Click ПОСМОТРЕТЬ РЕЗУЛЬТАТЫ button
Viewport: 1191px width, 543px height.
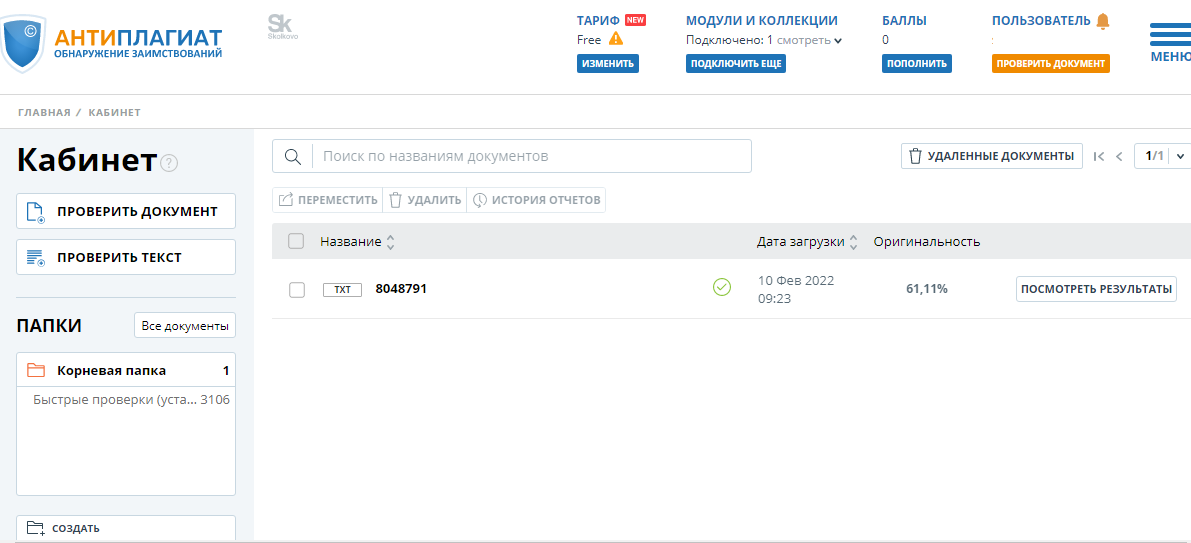click(1096, 289)
